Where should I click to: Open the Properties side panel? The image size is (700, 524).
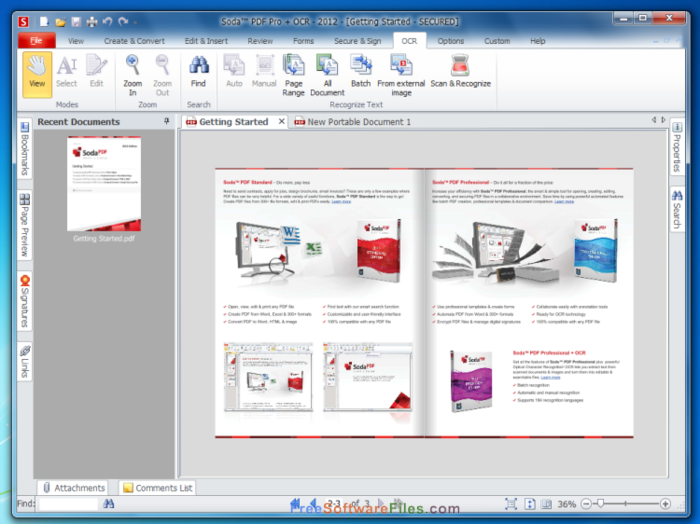click(677, 147)
